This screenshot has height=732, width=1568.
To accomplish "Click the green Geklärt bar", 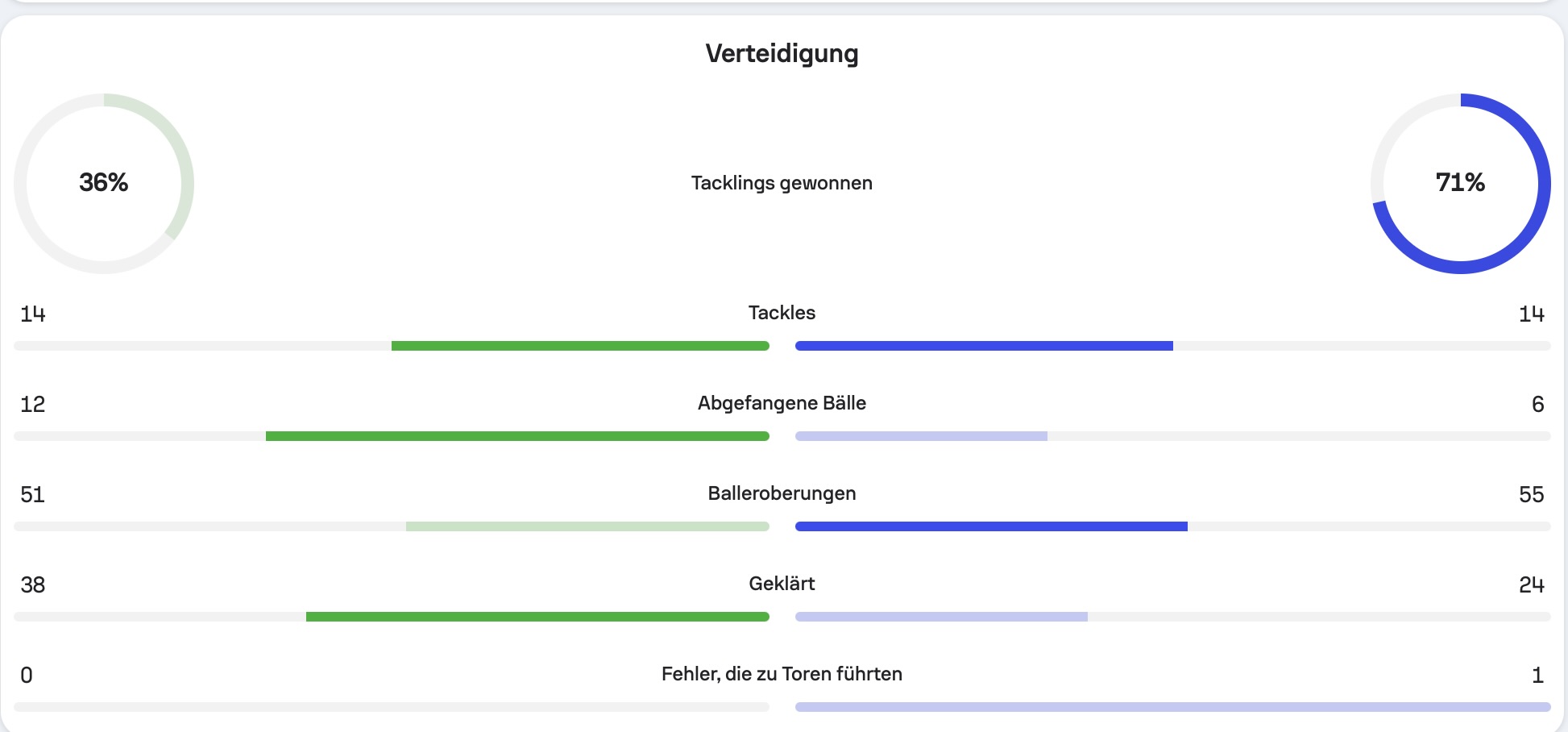I will pyautogui.click(x=537, y=617).
